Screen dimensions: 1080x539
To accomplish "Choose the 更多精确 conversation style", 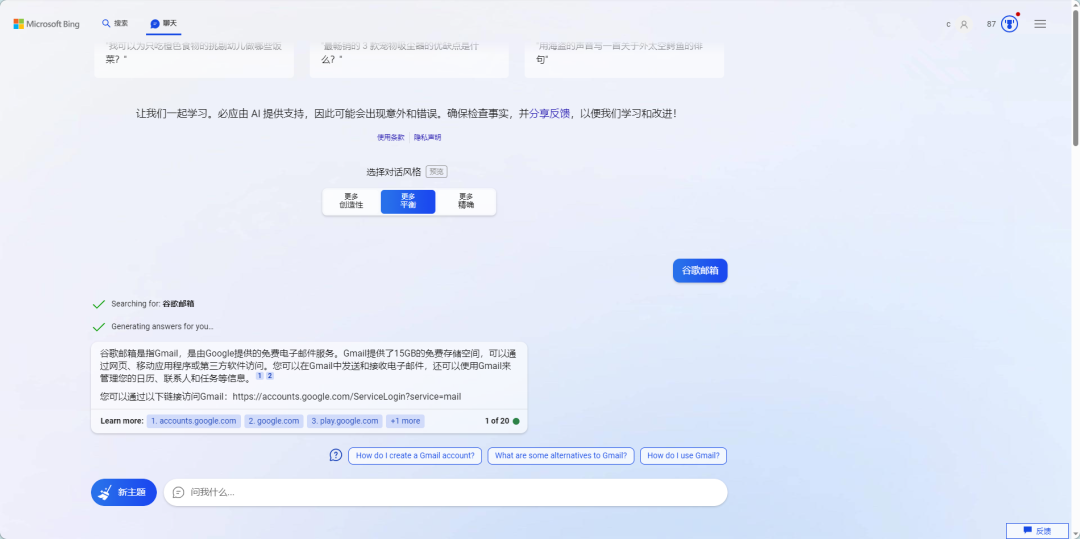I will [x=466, y=201].
